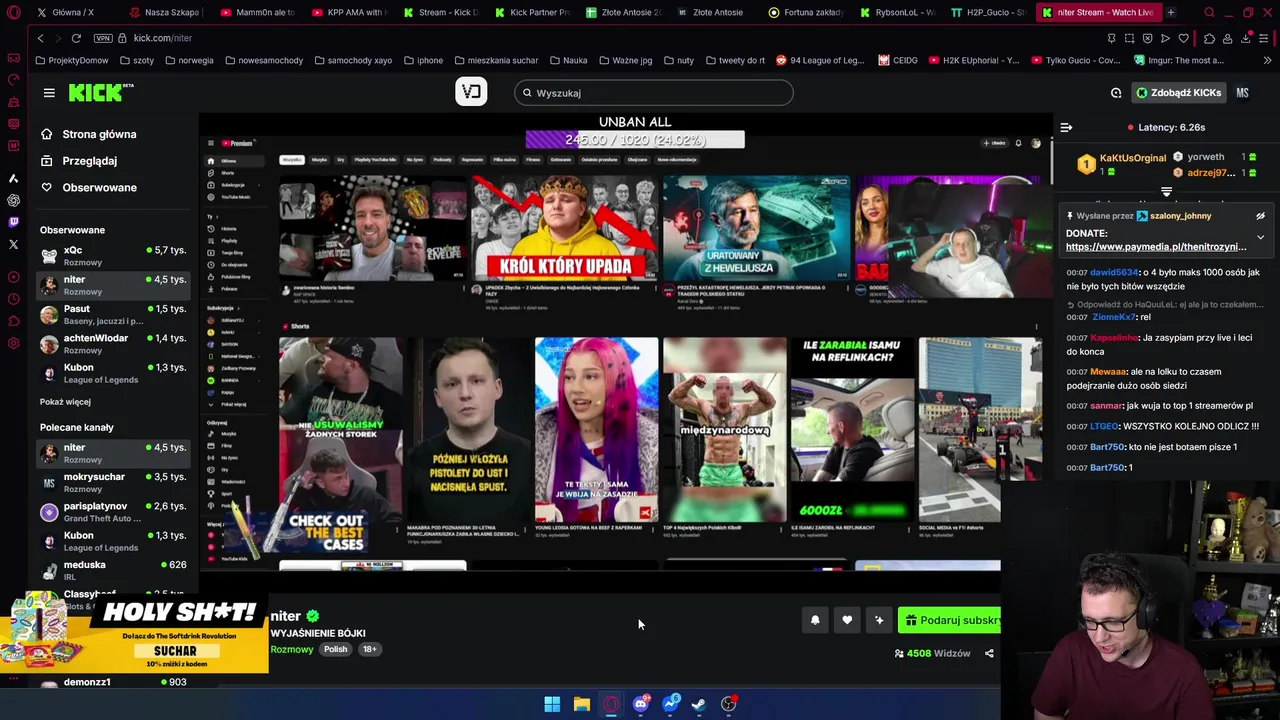Screen dimensions: 1280x720
Task: Open achtenWlodar channel in followed list
Action: (x=112, y=343)
